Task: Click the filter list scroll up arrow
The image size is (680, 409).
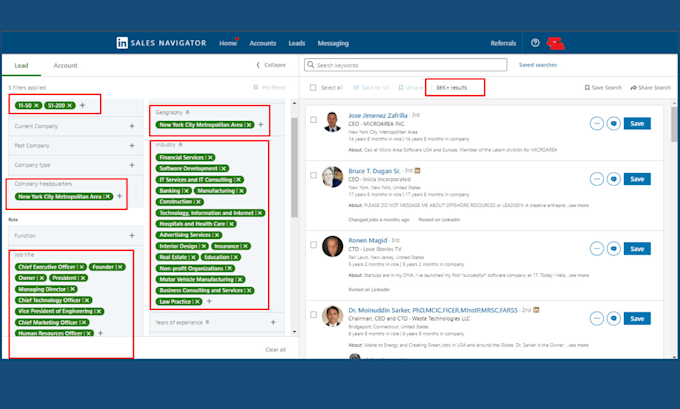Action: pos(294,103)
